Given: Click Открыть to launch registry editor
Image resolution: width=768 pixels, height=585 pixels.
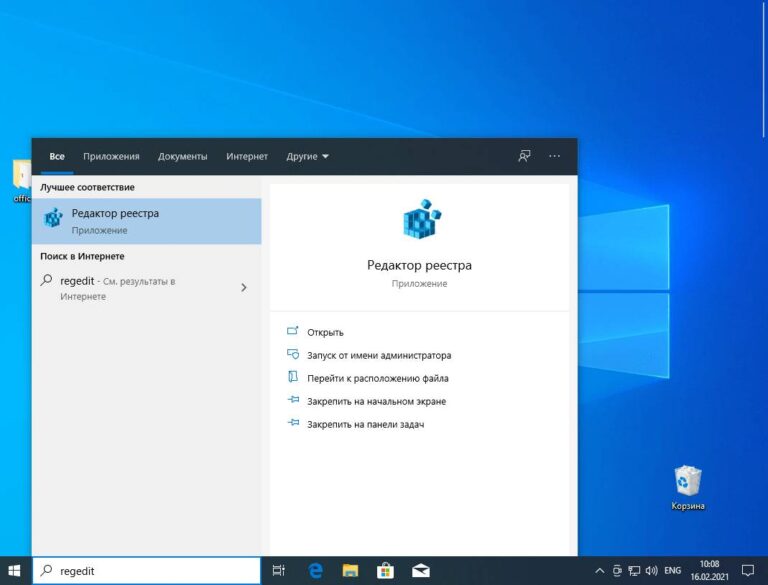Looking at the screenshot, I should click(325, 332).
